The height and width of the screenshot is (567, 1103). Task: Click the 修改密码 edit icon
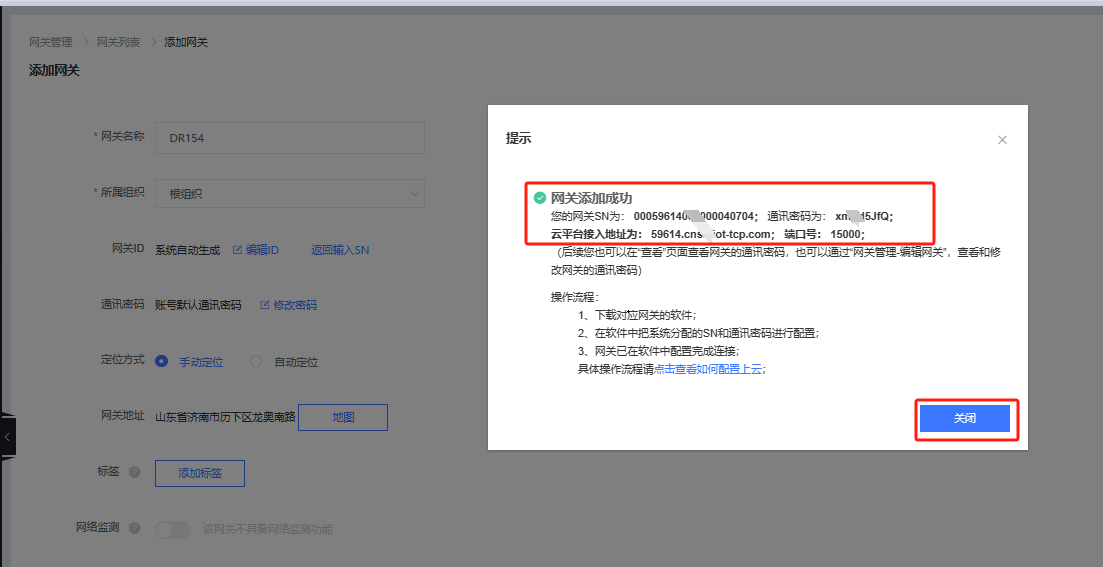[265, 305]
